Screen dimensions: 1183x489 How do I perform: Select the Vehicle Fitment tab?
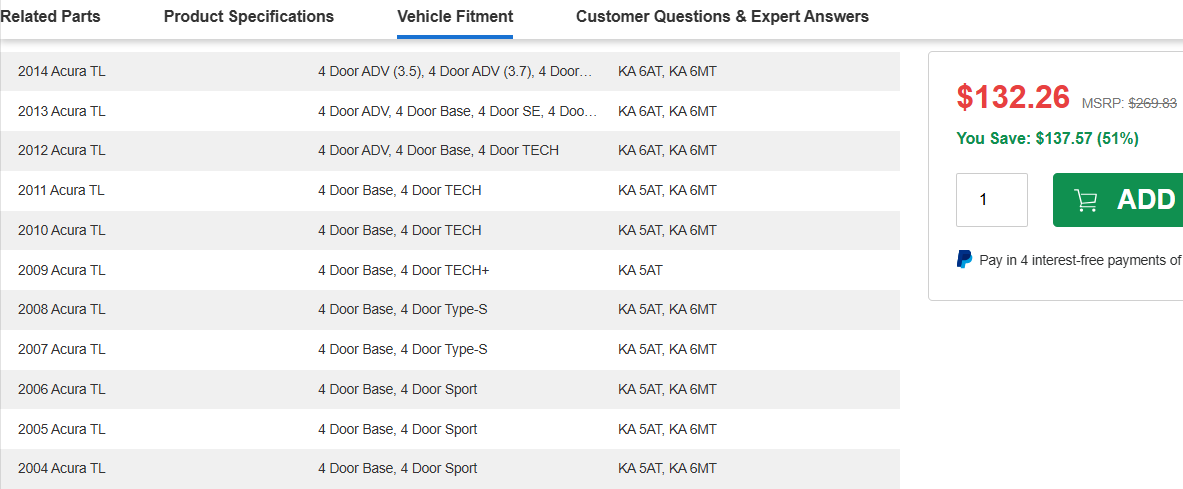(x=455, y=17)
